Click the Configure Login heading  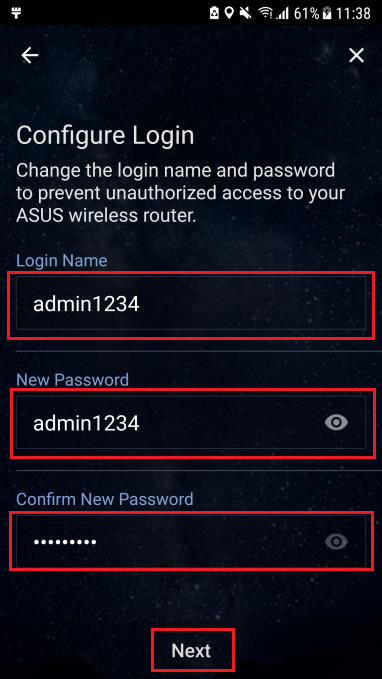tap(105, 136)
